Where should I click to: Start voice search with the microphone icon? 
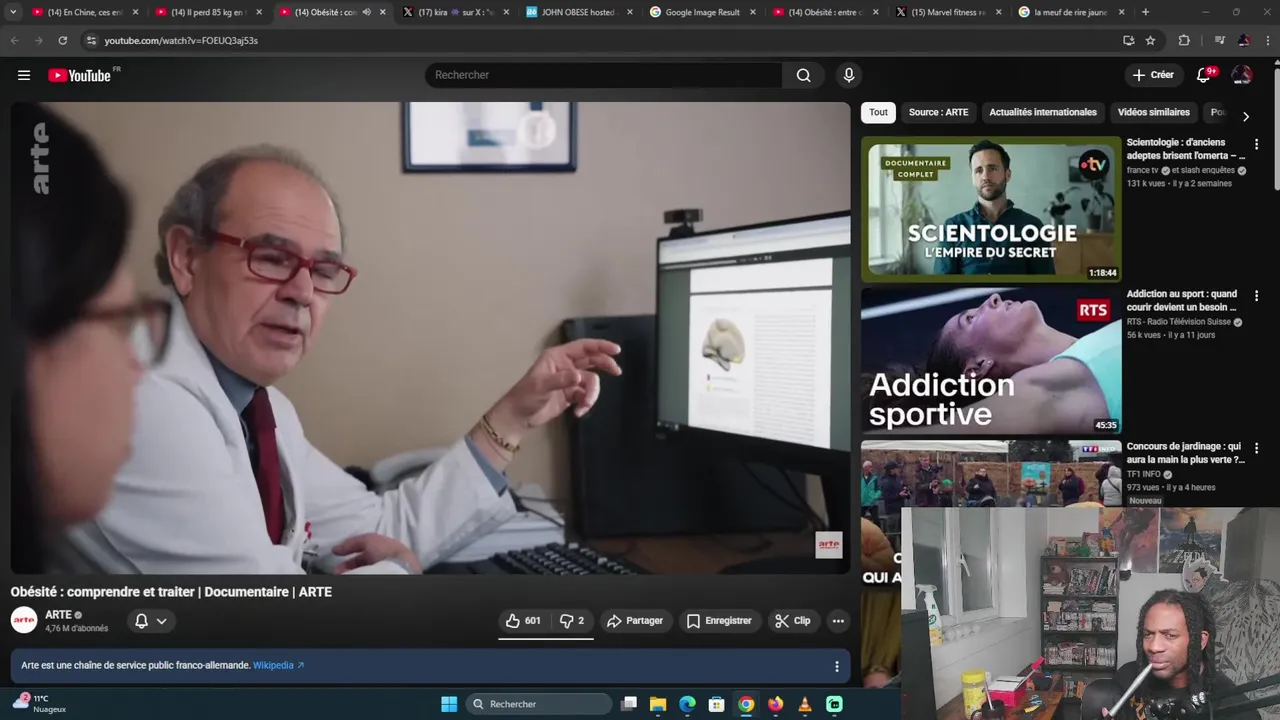click(x=849, y=75)
